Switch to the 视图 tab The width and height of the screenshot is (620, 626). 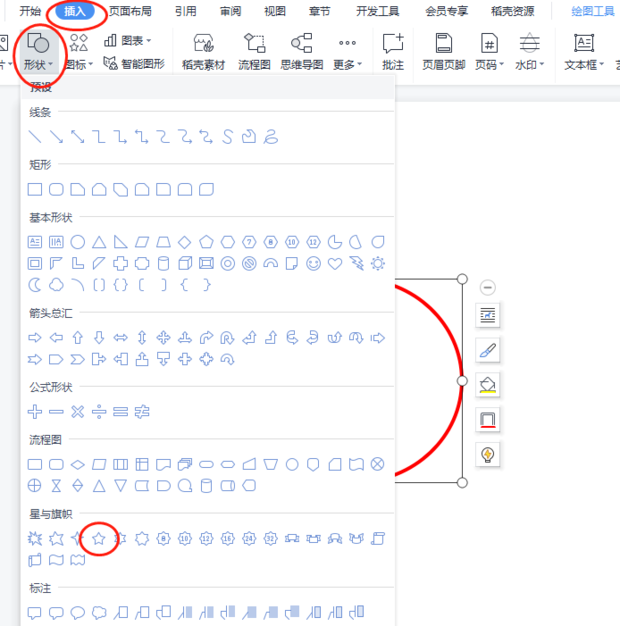[x=275, y=11]
